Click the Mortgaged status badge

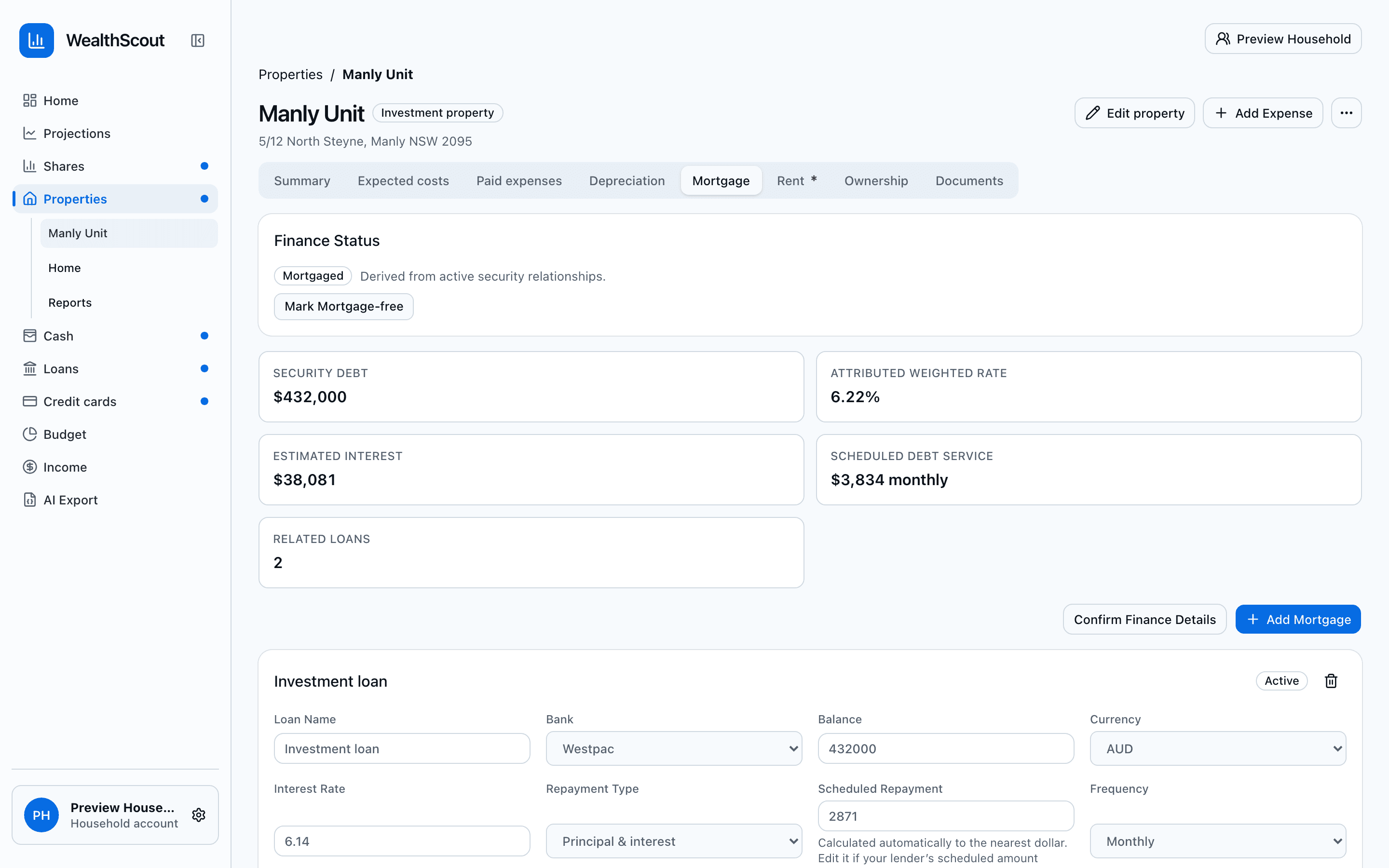point(313,276)
